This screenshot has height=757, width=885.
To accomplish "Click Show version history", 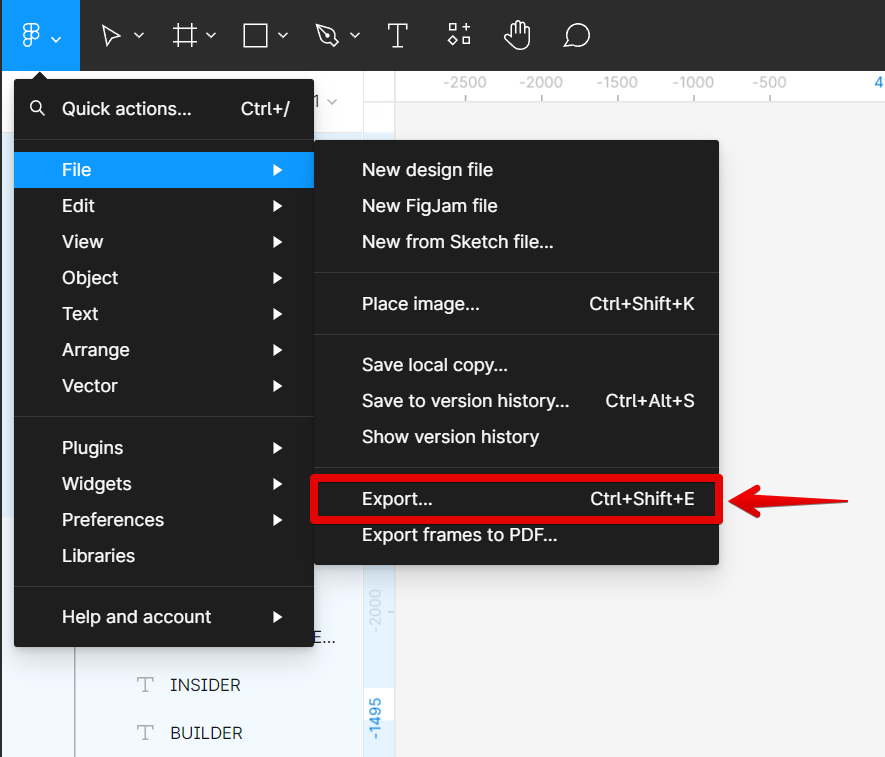I will click(x=450, y=436).
